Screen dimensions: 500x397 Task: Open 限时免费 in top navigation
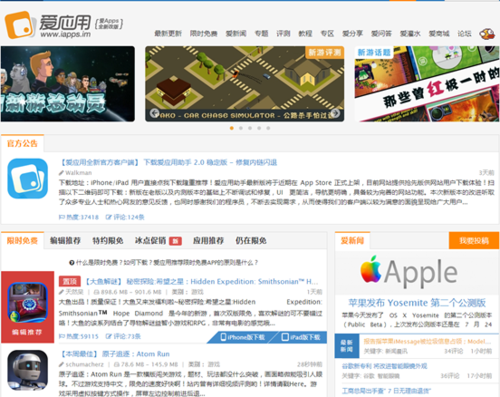(x=204, y=33)
